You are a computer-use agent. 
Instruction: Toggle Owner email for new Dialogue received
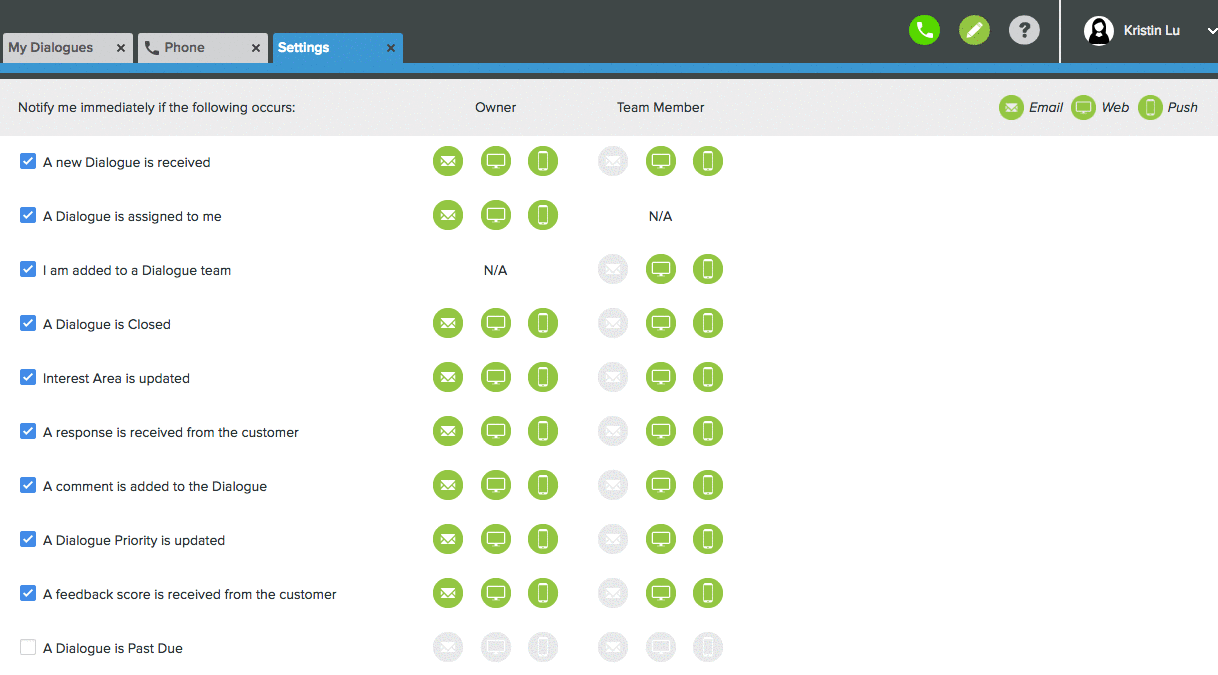pos(448,161)
